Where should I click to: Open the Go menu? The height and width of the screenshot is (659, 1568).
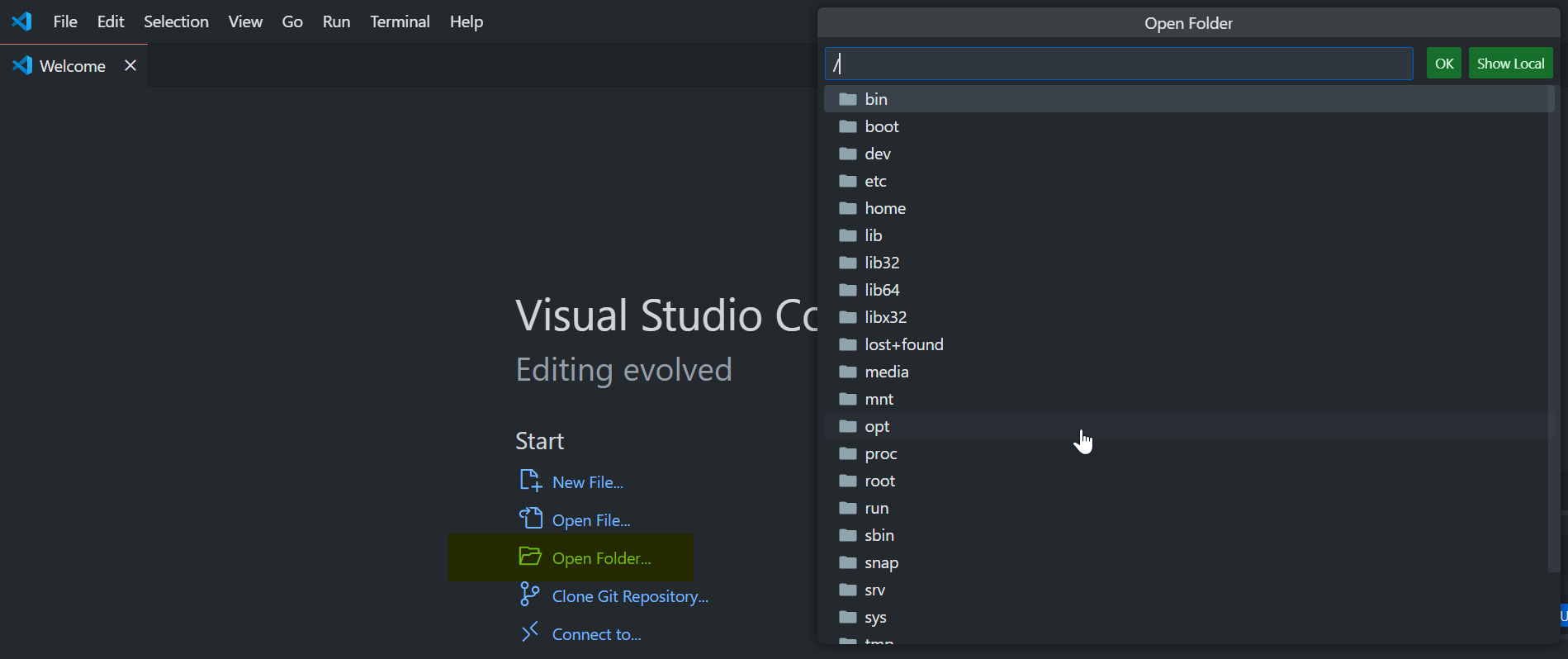[292, 21]
